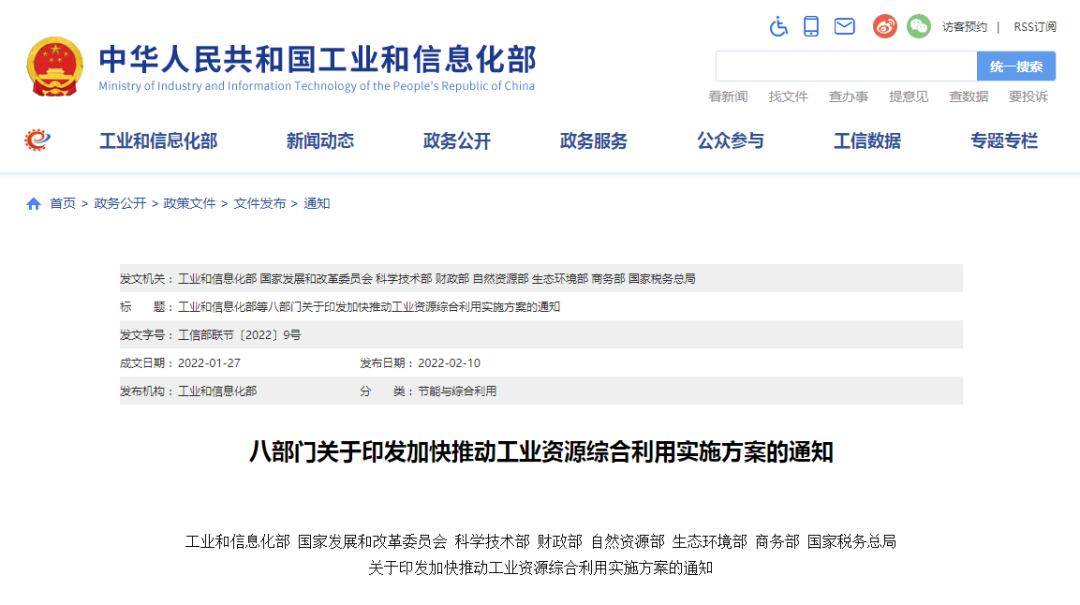Image resolution: width=1080 pixels, height=605 pixels.
Task: Open the 工信数据 navigation menu
Action: (866, 141)
